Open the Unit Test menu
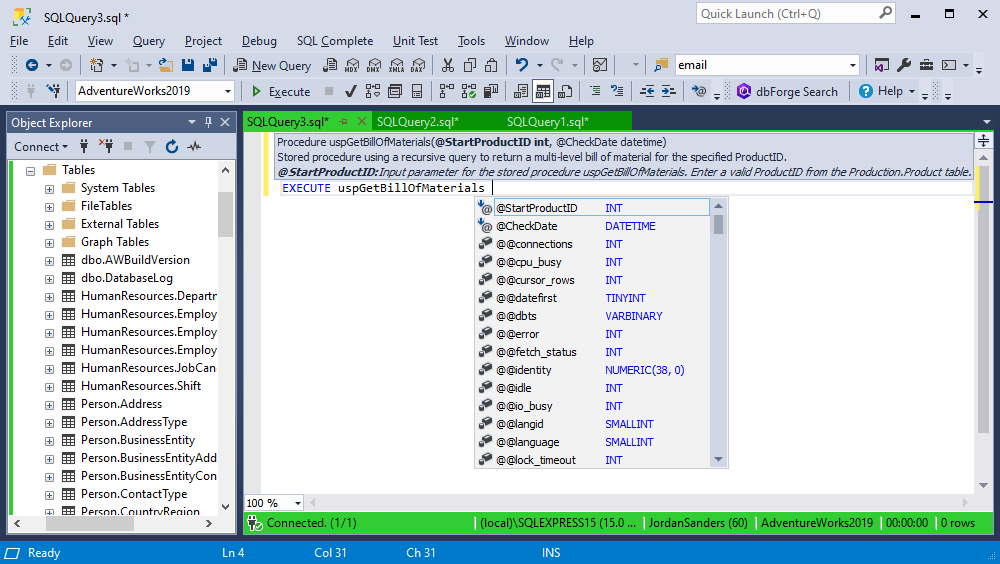The image size is (1000, 564). click(415, 41)
